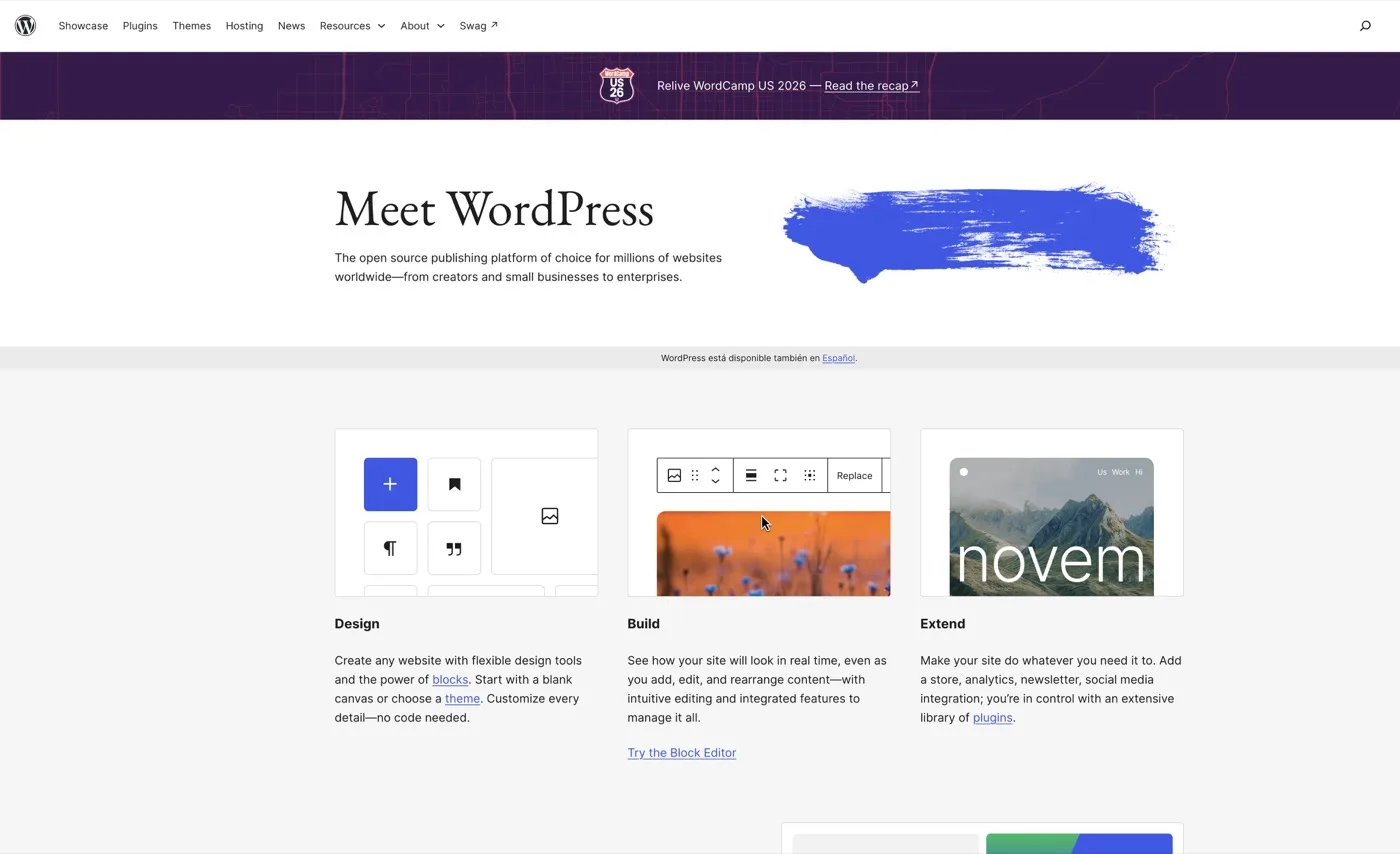Image resolution: width=1400 pixels, height=854 pixels.
Task: Open the Showcase menu item
Action: coord(83,26)
